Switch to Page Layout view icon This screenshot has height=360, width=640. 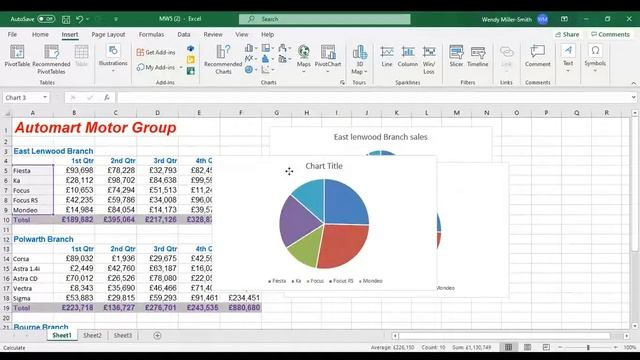(x=527, y=347)
